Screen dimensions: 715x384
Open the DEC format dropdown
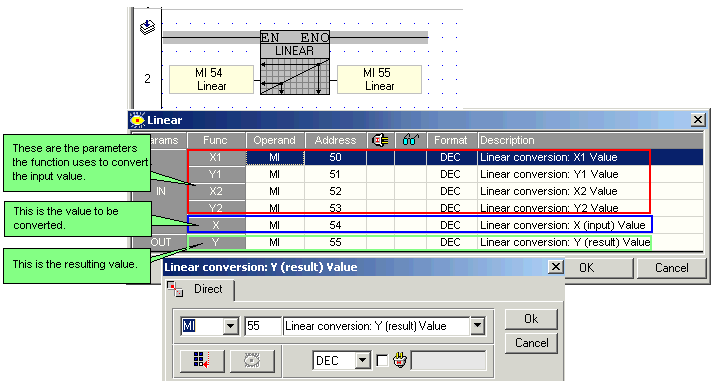pyautogui.click(x=363, y=361)
